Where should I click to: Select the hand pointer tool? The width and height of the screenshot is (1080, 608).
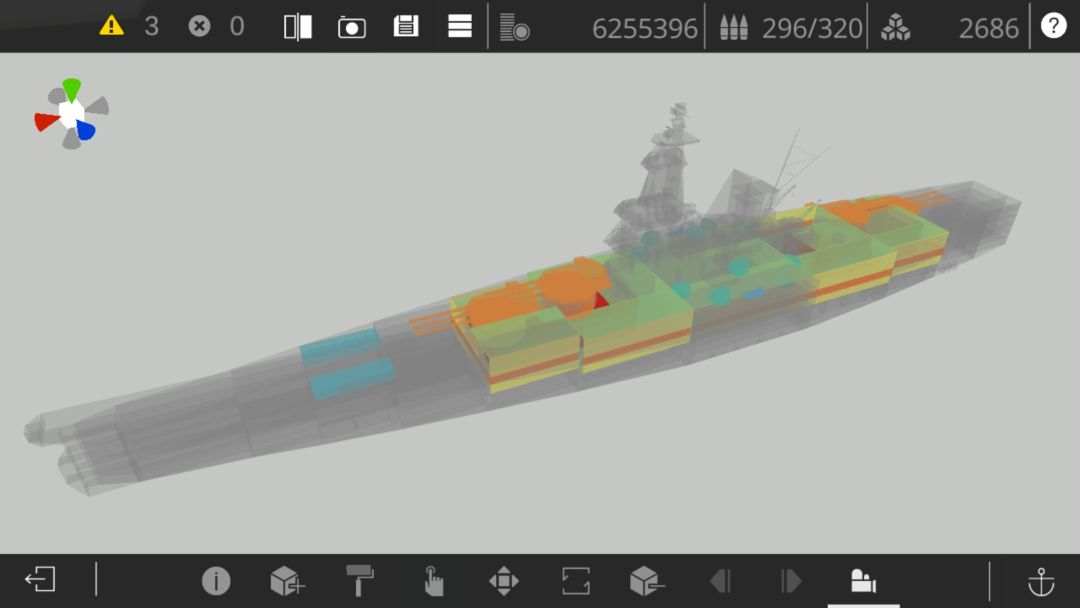[433, 581]
